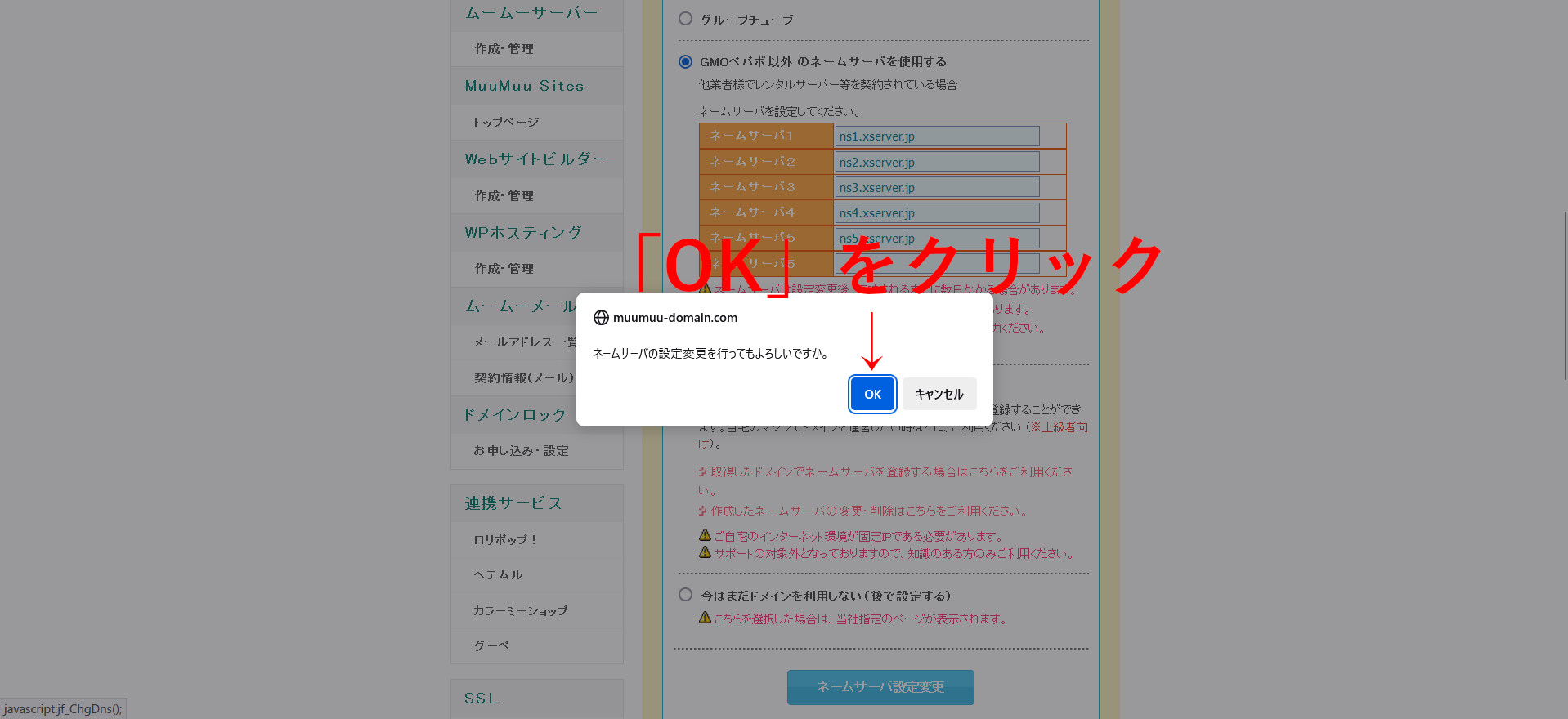The image size is (1568, 719).
Task: Click warning icon beside ご自宅のインターネット環境 notice
Action: click(705, 535)
